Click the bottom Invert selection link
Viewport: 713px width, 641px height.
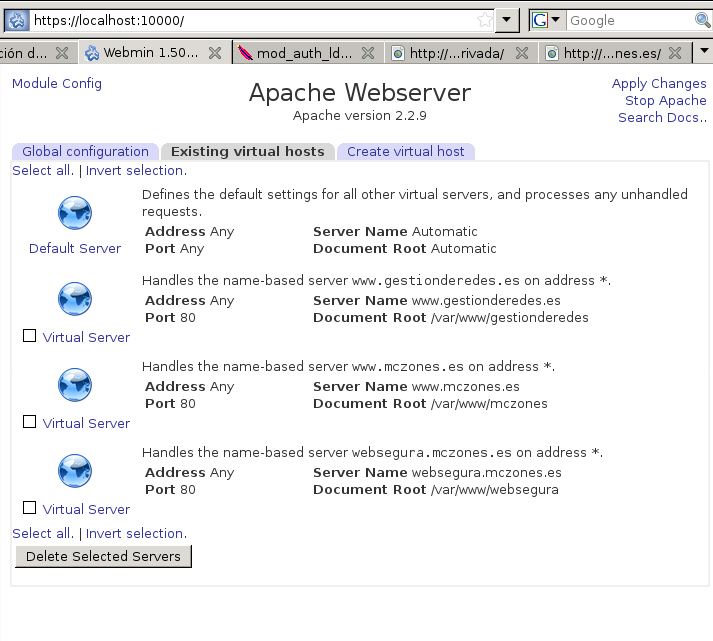pyautogui.click(x=136, y=533)
